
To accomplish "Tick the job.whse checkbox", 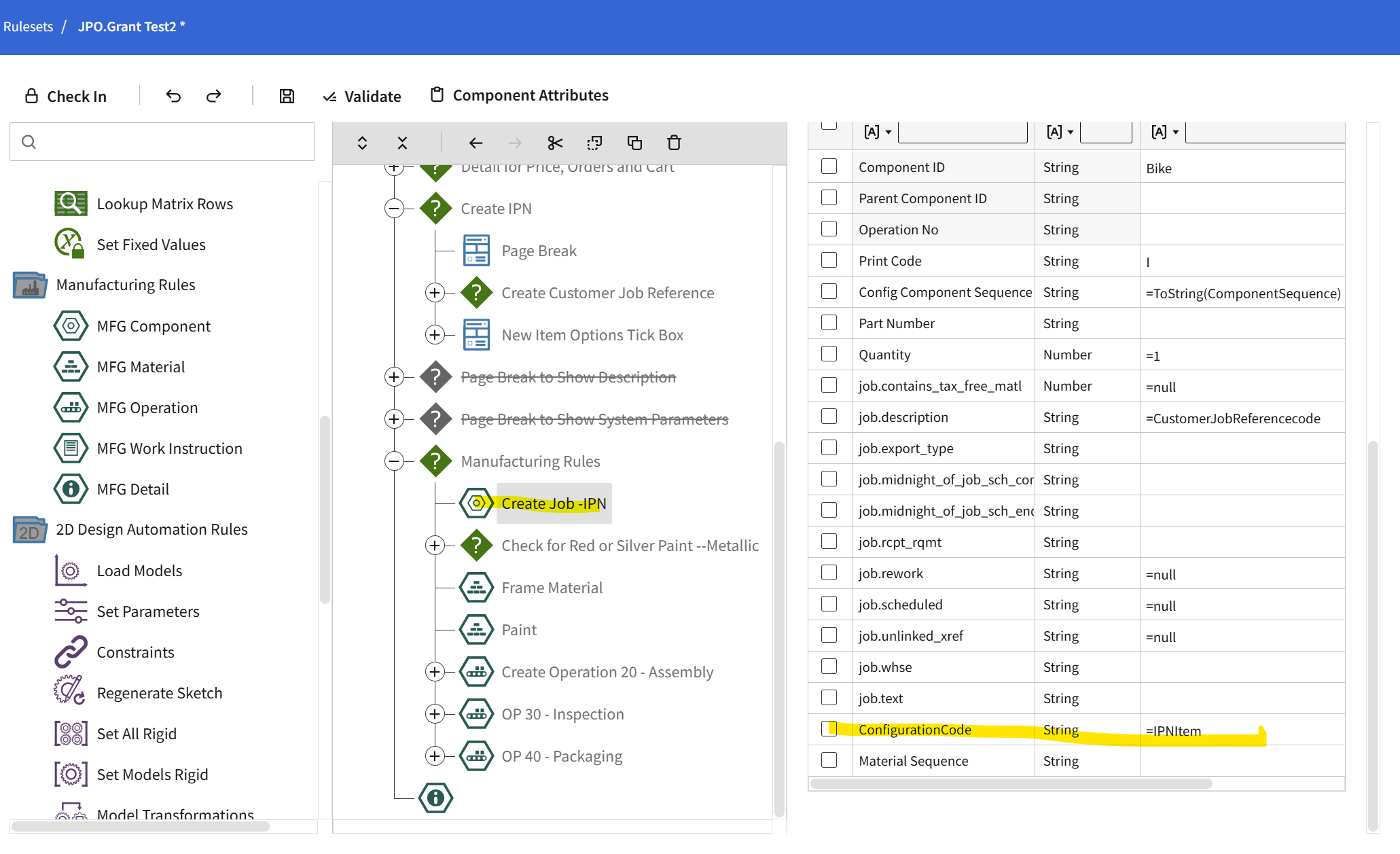I will [x=829, y=666].
